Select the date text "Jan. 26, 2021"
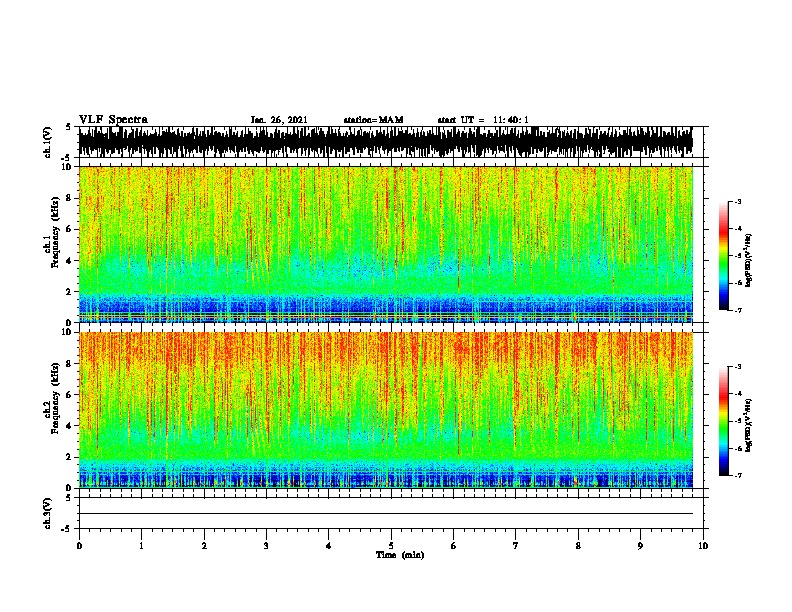Viewport: 792px width, 612px height. [x=279, y=120]
